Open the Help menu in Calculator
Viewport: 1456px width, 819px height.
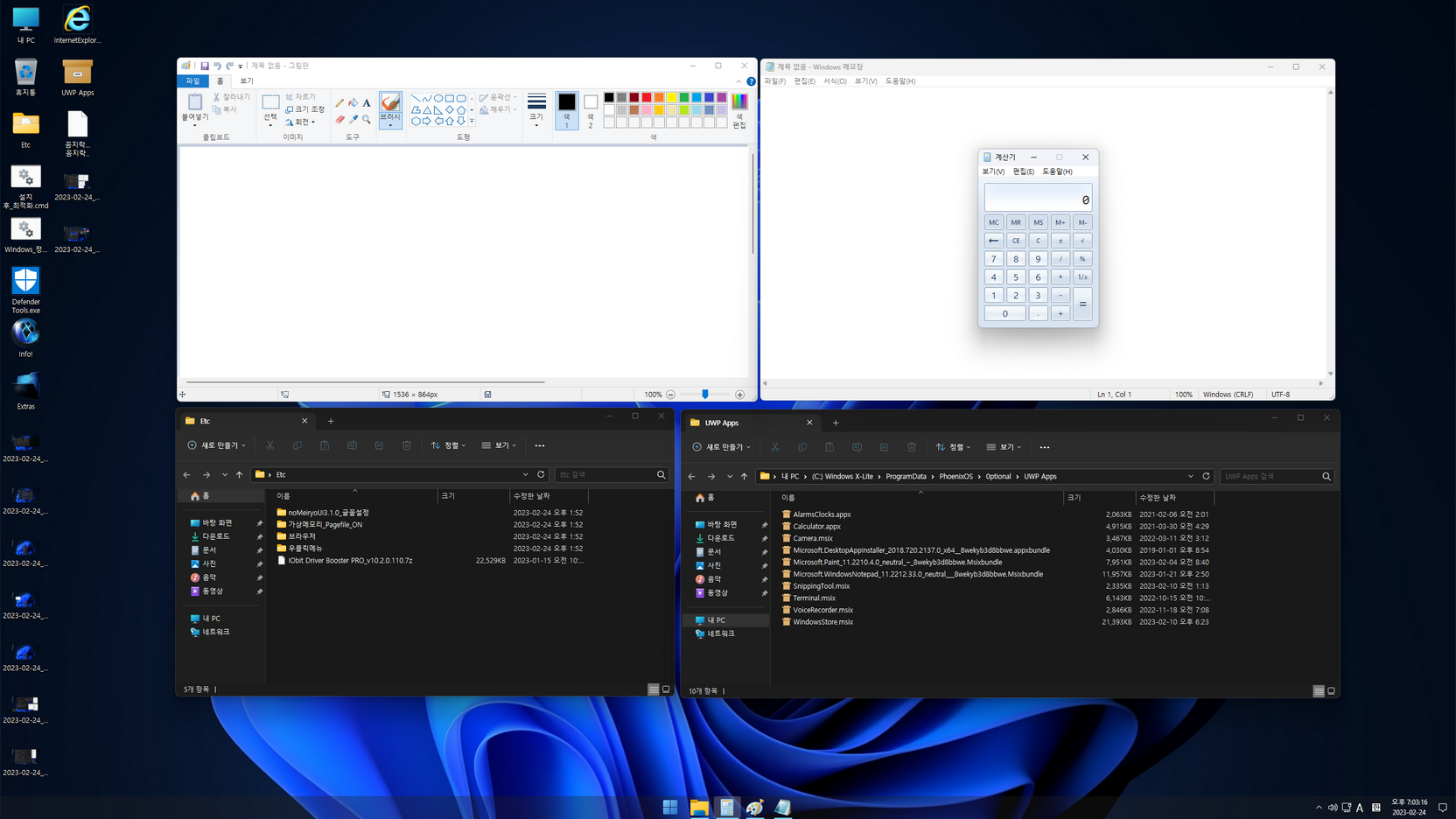tap(1057, 171)
